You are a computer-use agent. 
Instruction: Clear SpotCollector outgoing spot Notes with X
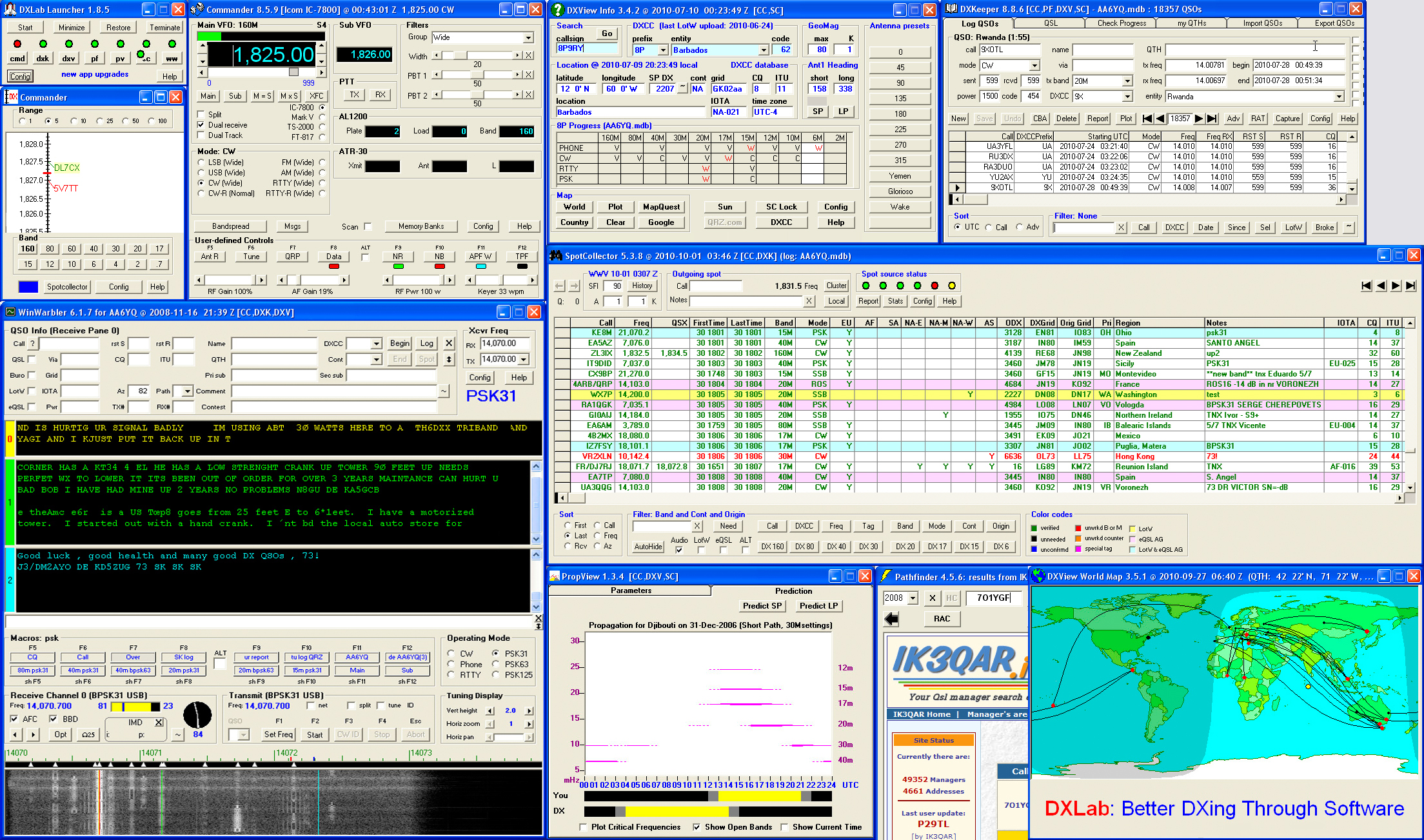808,301
